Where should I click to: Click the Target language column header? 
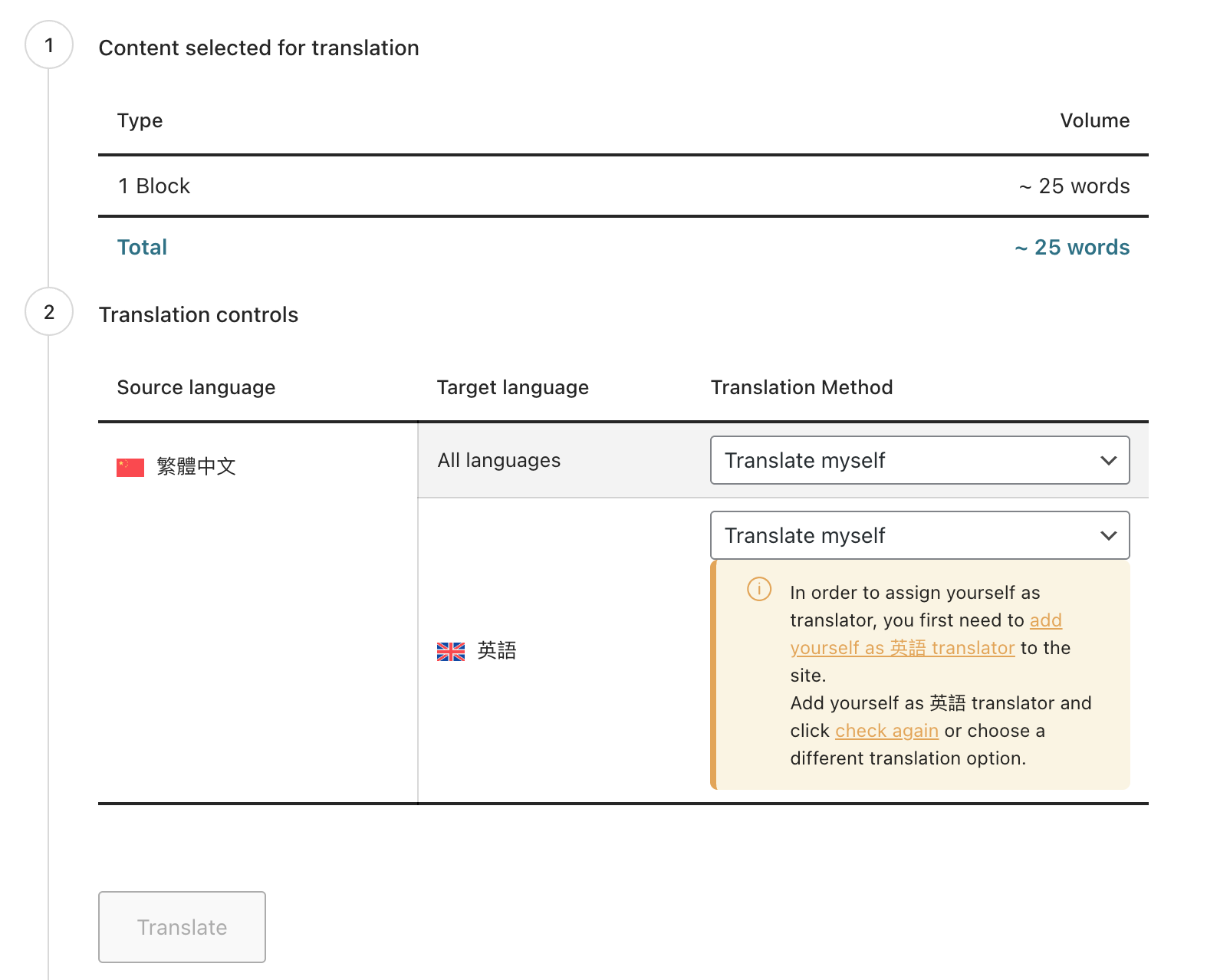pyautogui.click(x=512, y=387)
